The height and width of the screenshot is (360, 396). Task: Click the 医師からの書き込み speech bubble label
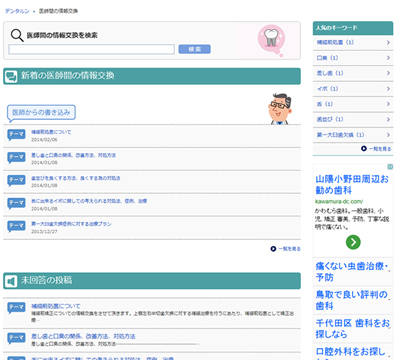[x=41, y=112]
